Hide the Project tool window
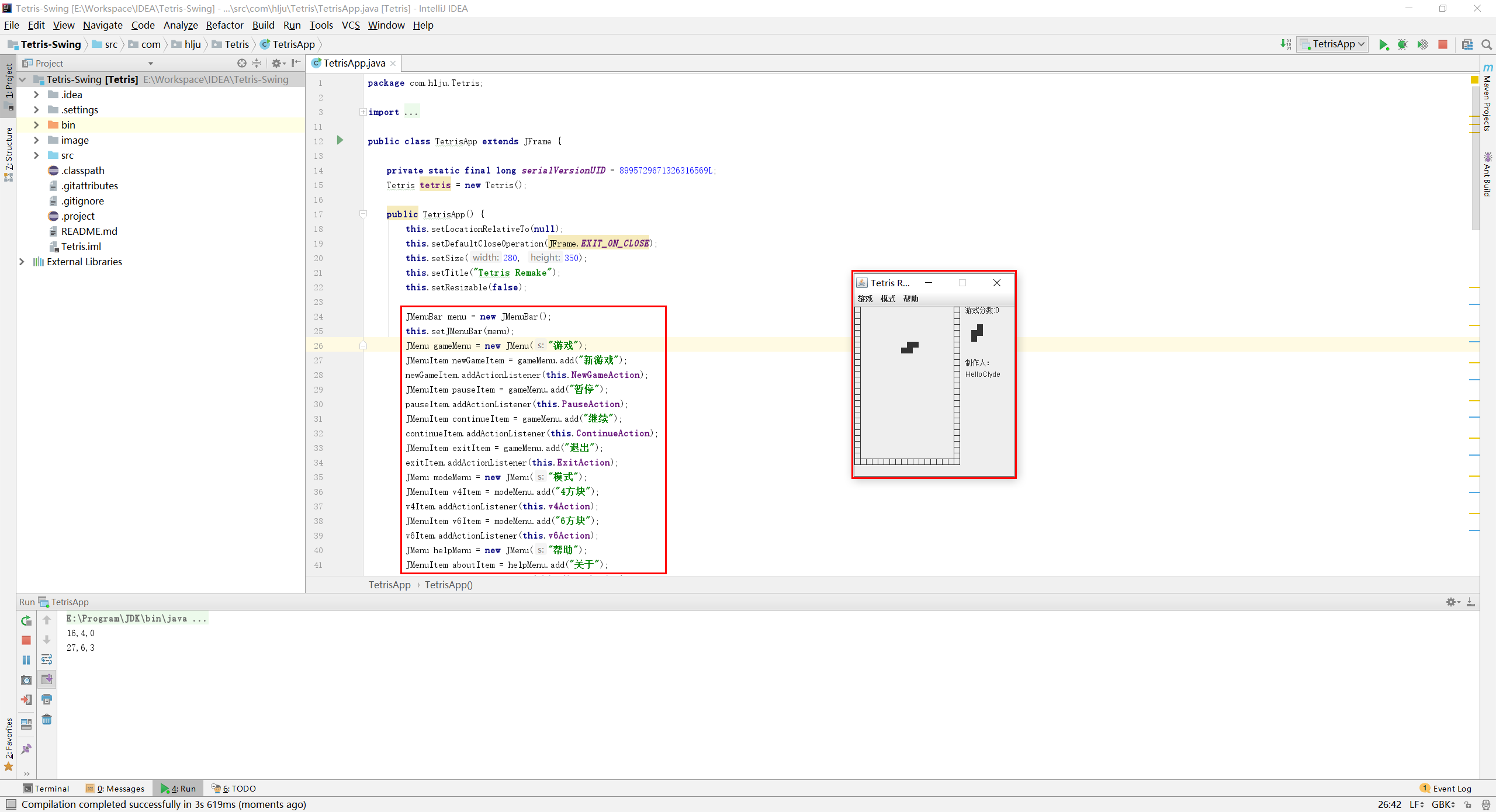 point(296,63)
